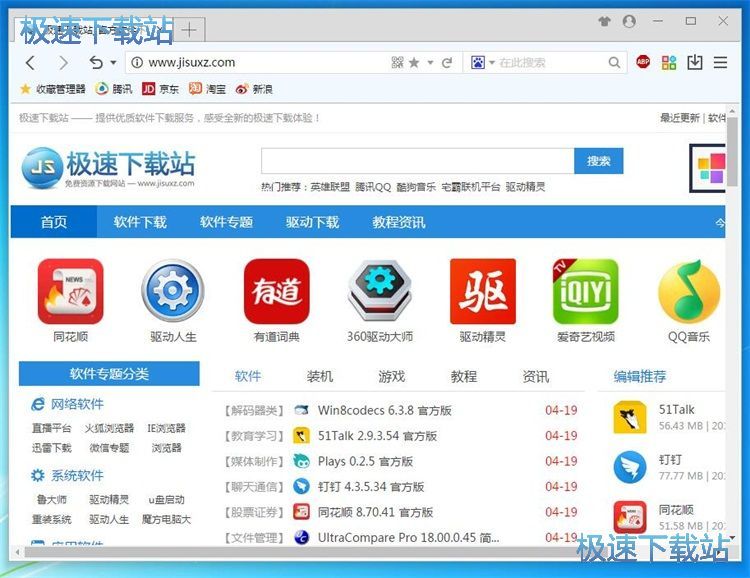Click the 极速下载站 site logo
Viewport: 750px width, 578px height.
point(109,167)
